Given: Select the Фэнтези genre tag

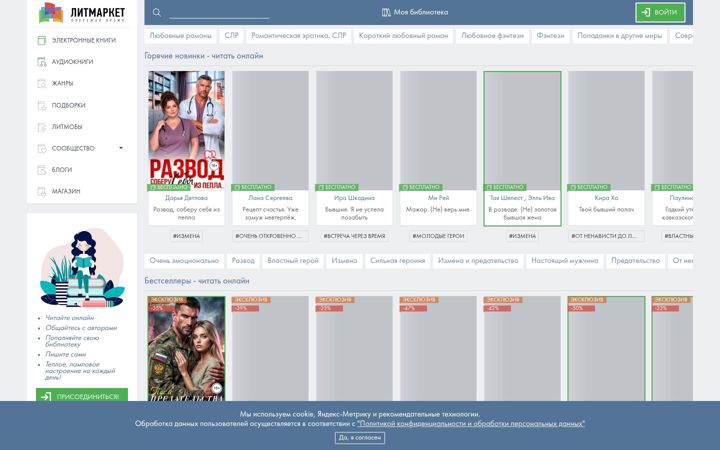Looking at the screenshot, I should click(x=550, y=36).
